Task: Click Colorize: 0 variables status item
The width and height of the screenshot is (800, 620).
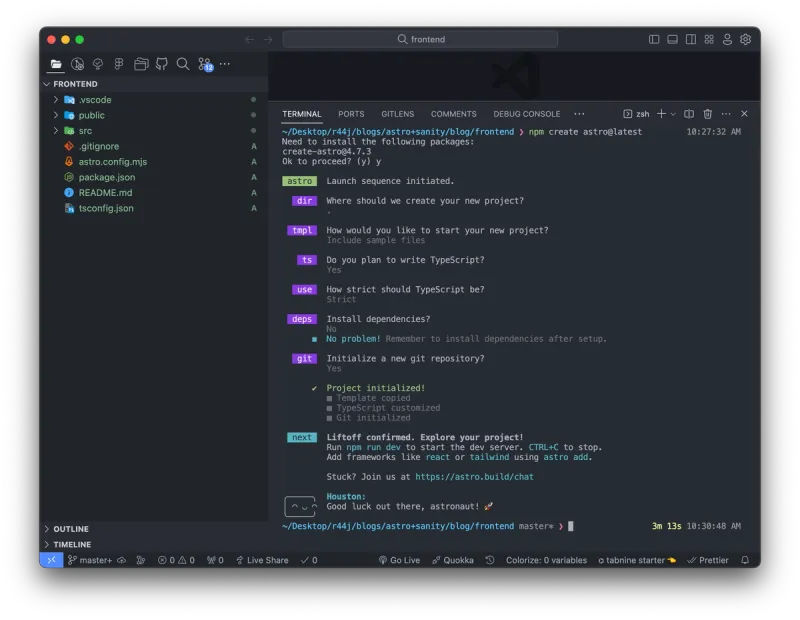Action: (546, 560)
